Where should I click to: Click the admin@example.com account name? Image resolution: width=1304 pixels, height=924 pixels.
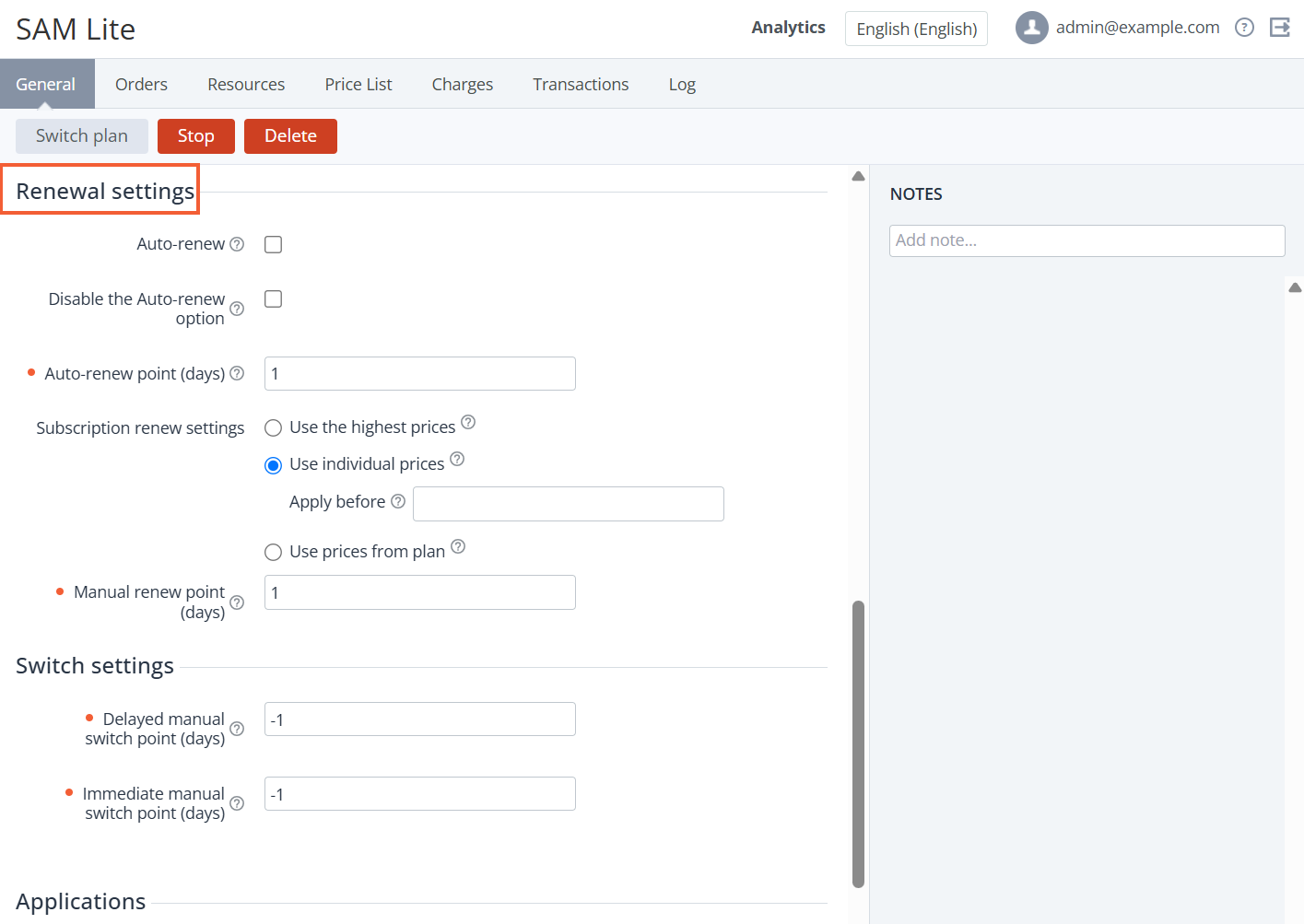1137,28
